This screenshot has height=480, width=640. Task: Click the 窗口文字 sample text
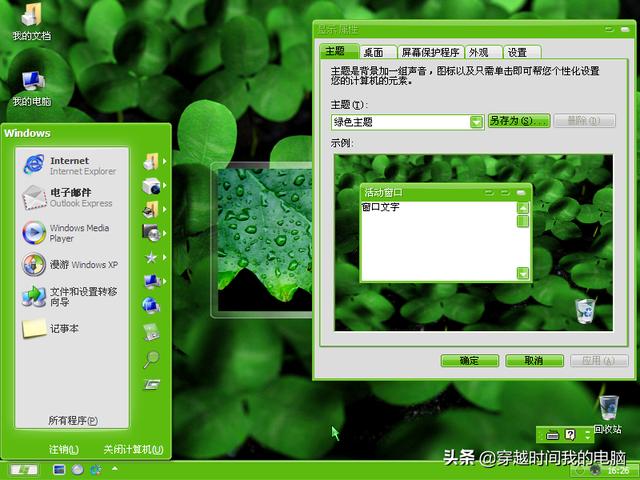click(380, 207)
